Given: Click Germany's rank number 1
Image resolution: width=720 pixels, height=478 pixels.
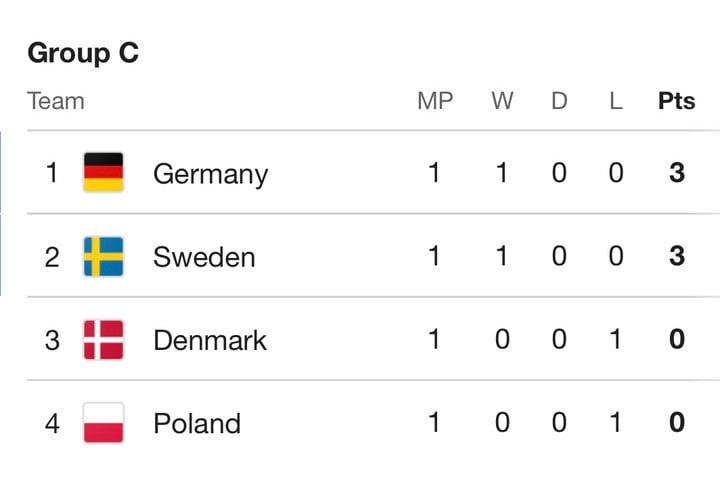Looking at the screenshot, I should pos(52,173).
